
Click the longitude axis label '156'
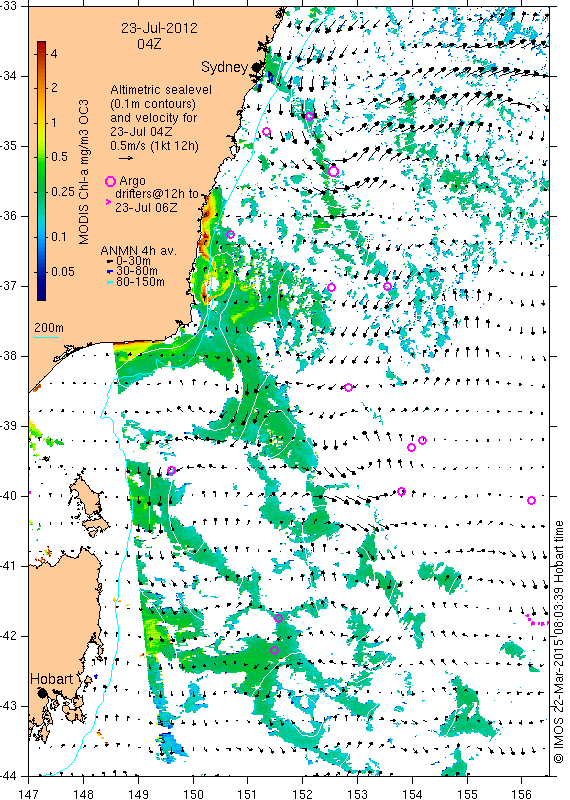tap(522, 794)
